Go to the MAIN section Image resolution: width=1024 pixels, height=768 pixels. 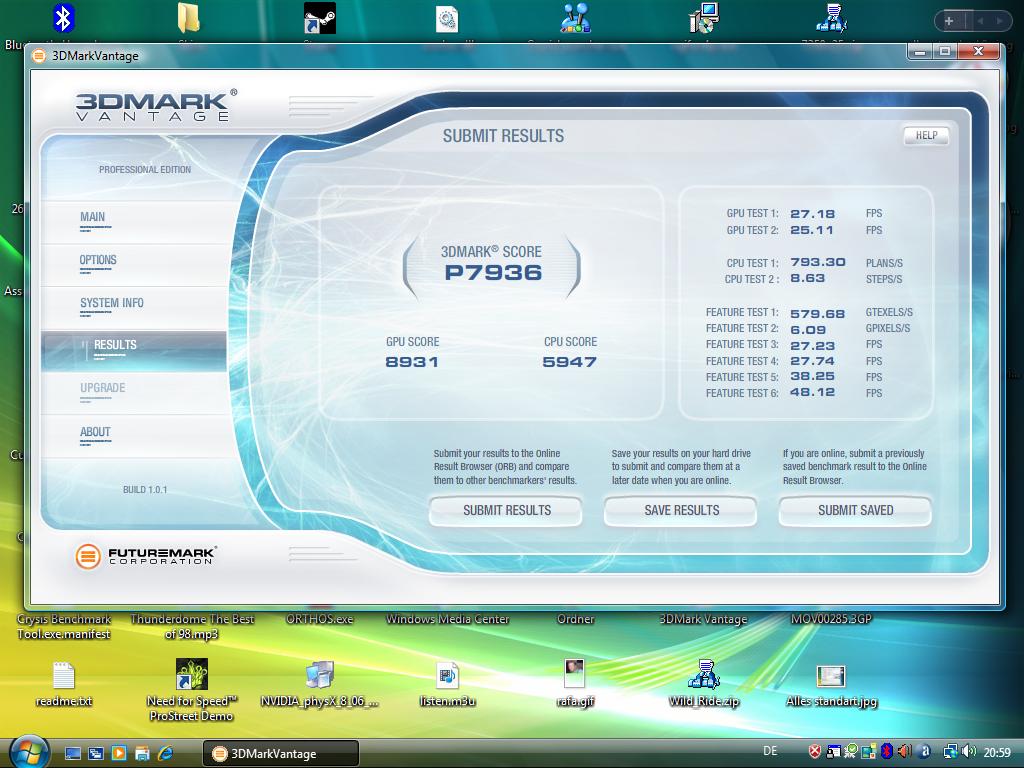[134, 221]
